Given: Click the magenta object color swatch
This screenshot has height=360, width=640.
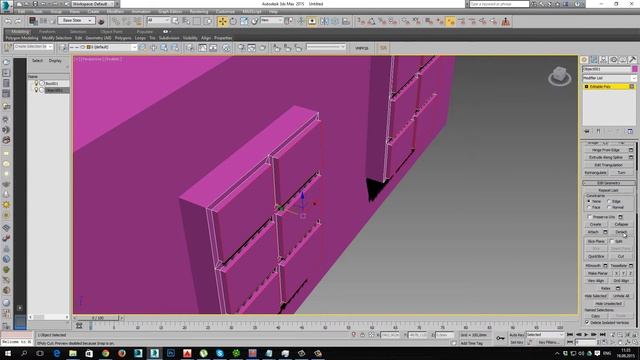Looking at the screenshot, I should tap(634, 69).
